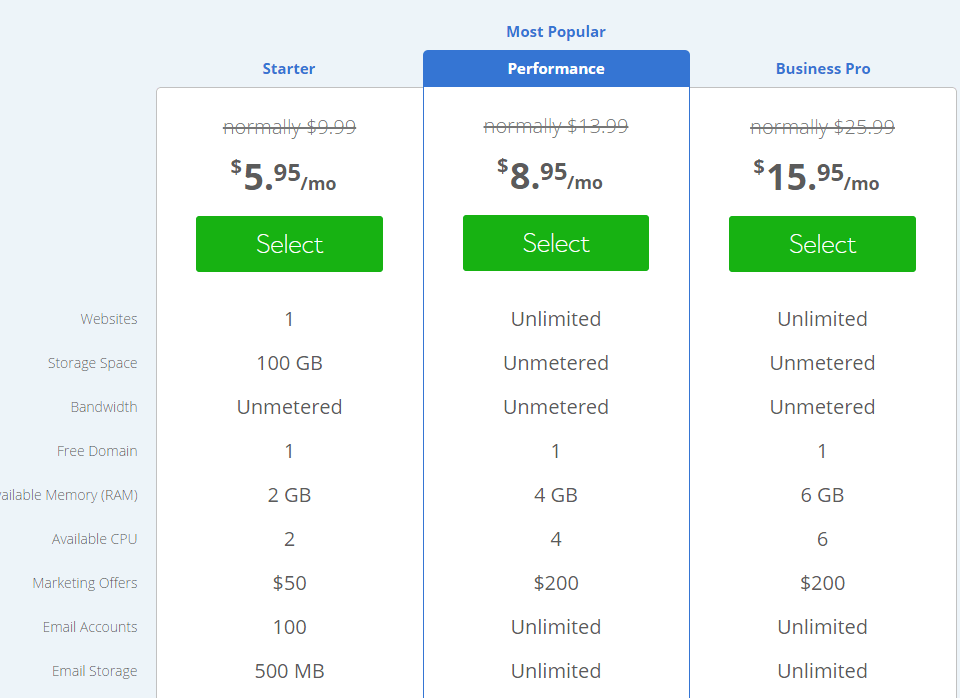Select the Starter plan
The width and height of the screenshot is (960, 698).
[289, 243]
